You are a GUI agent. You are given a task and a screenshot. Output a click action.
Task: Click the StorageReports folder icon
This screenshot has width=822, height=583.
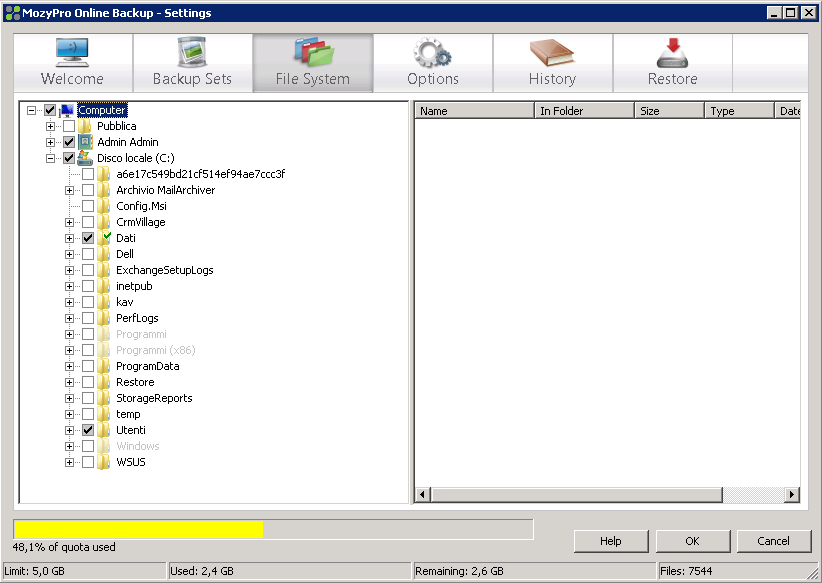pos(104,398)
